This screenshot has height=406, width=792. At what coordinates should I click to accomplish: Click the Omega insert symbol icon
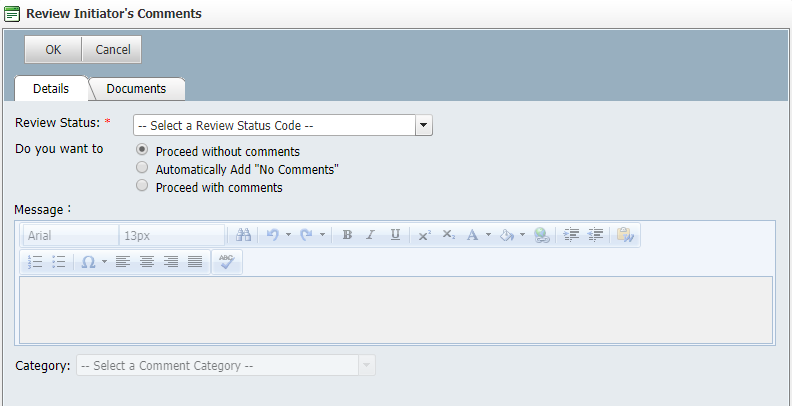point(88,262)
